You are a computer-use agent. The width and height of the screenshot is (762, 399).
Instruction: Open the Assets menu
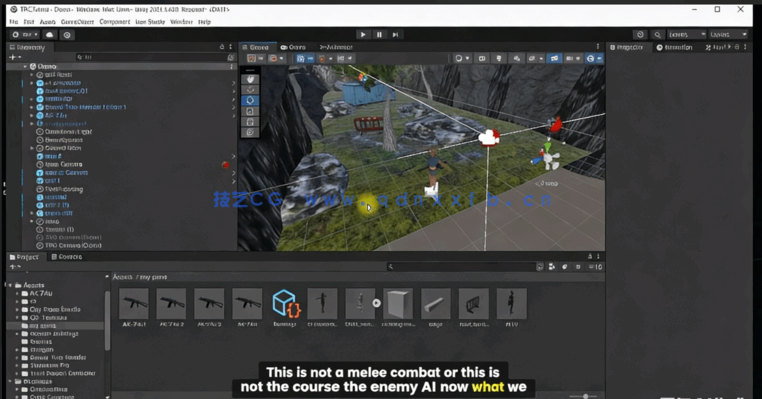coord(48,22)
